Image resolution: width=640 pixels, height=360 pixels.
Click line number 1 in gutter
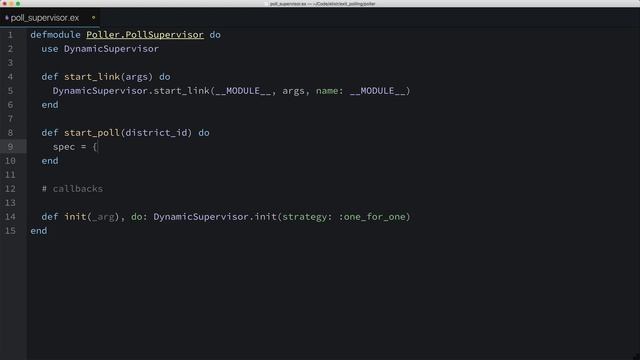(x=10, y=35)
